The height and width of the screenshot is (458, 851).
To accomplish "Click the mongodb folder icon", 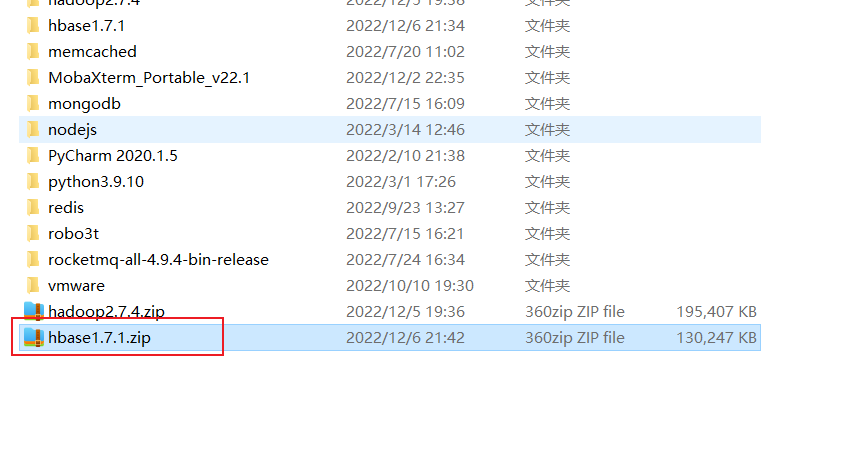I will tap(33, 103).
